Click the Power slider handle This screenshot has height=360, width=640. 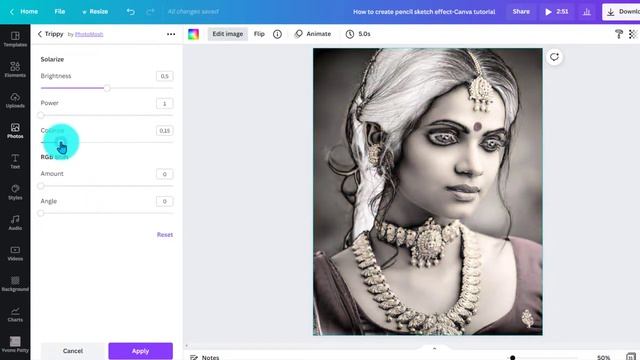pyautogui.click(x=41, y=116)
